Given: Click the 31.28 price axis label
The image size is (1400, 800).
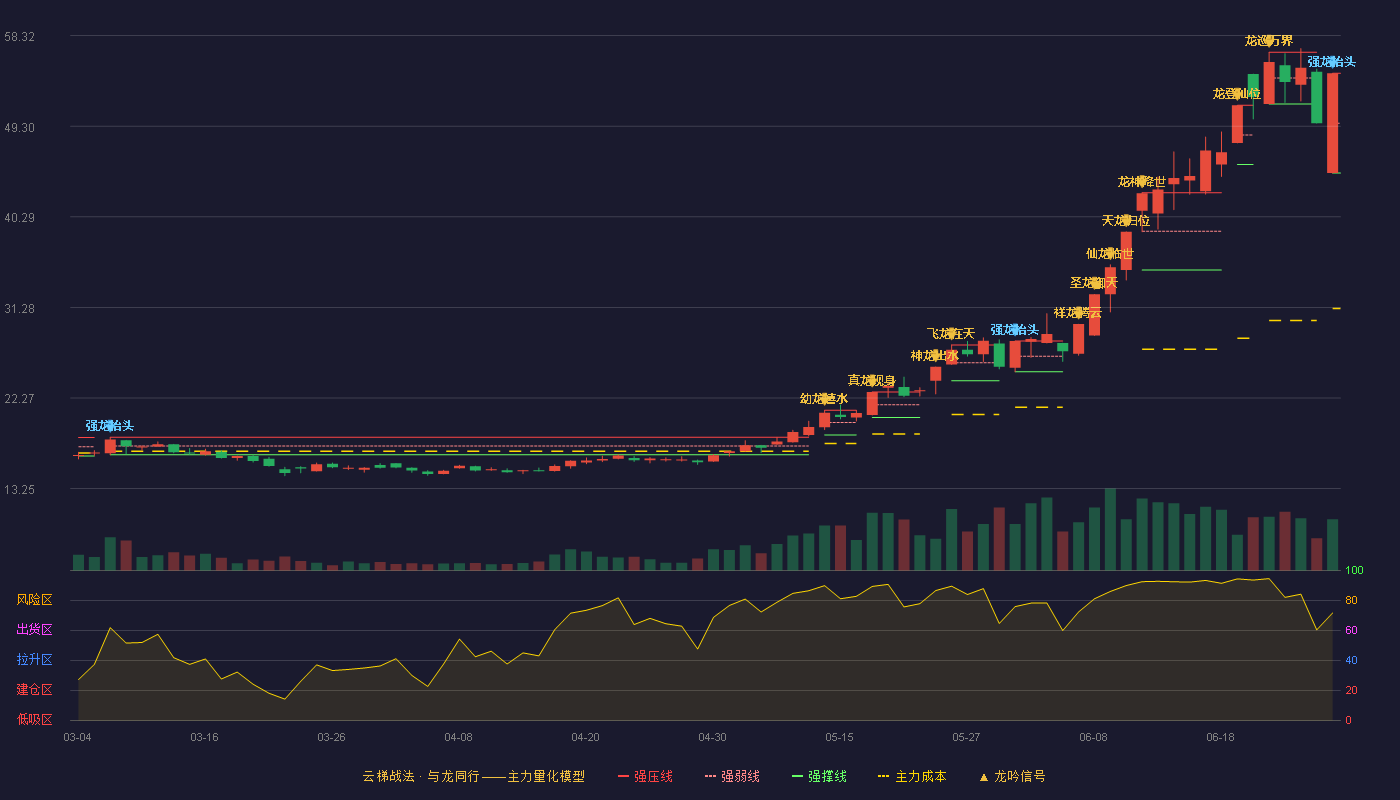Looking at the screenshot, I should coord(20,308).
